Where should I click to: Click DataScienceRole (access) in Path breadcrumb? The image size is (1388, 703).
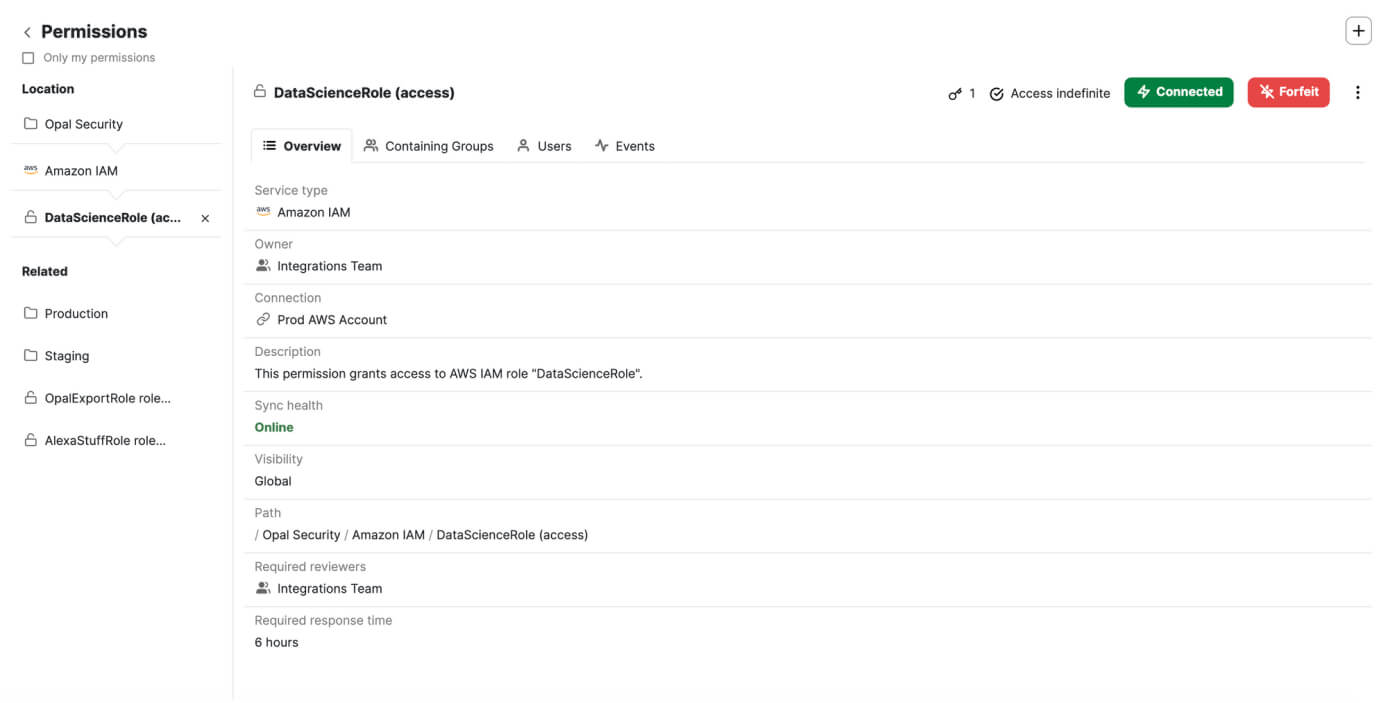click(512, 535)
